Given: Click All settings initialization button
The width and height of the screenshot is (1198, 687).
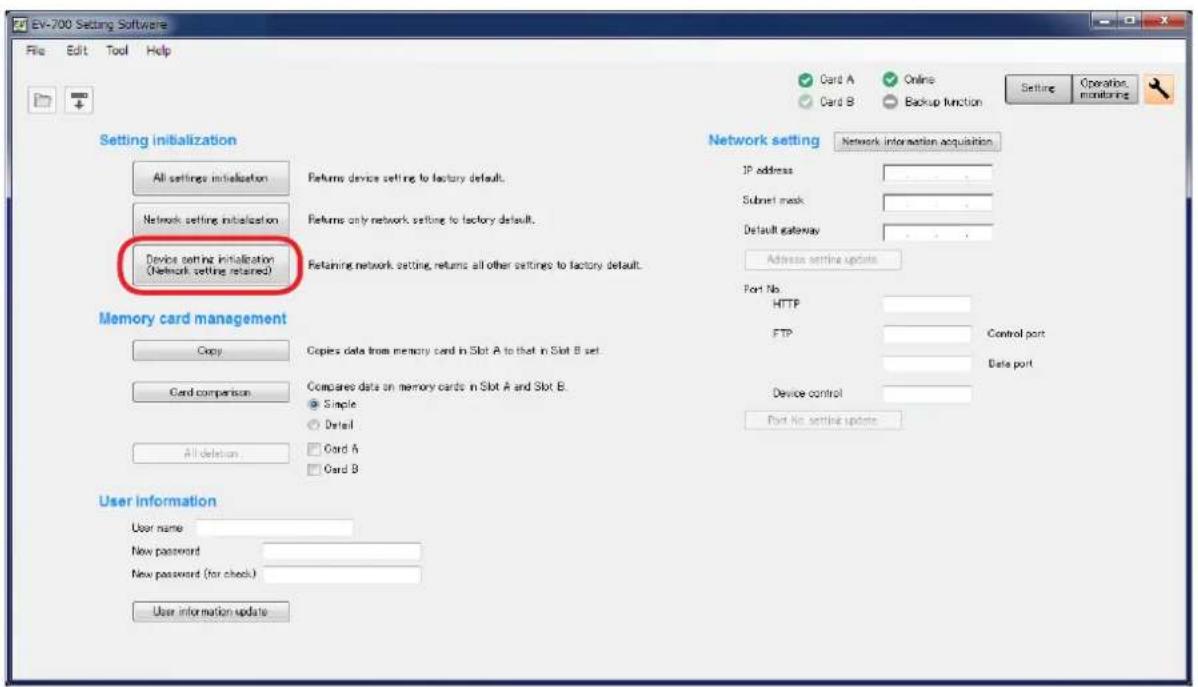Looking at the screenshot, I should [211, 178].
